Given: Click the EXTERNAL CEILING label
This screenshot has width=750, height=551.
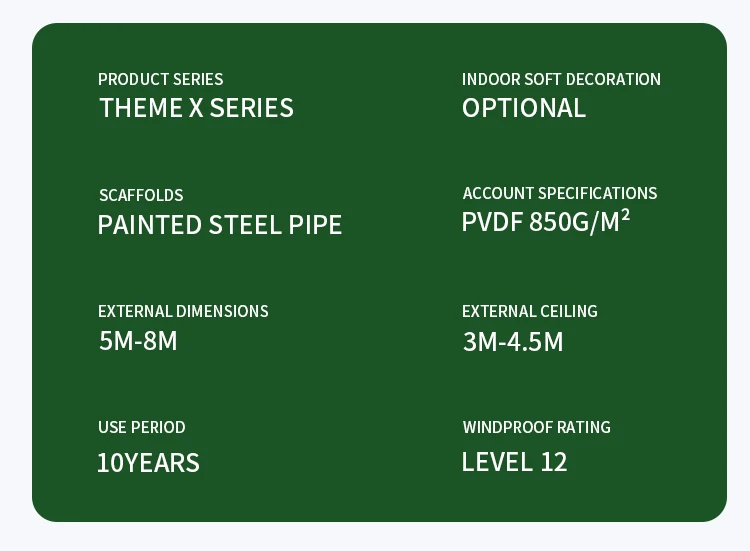Looking at the screenshot, I should pyautogui.click(x=529, y=311).
